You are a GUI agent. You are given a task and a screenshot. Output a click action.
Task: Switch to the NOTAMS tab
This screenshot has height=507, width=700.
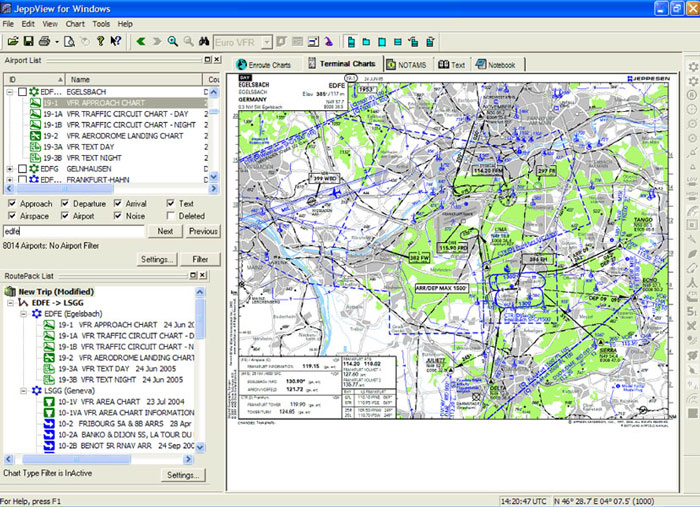click(x=406, y=65)
